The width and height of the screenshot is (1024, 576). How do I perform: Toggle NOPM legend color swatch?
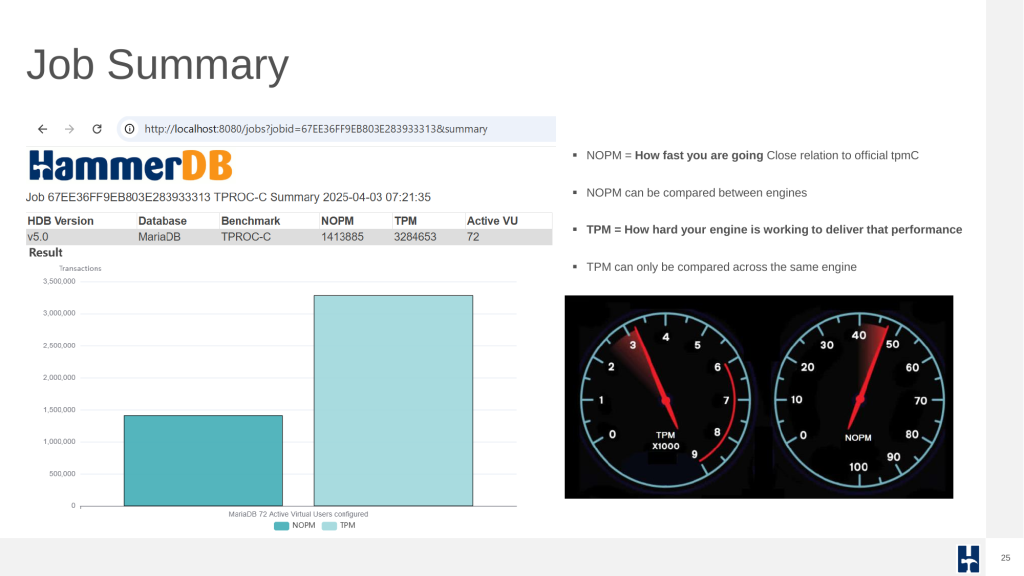(281, 526)
